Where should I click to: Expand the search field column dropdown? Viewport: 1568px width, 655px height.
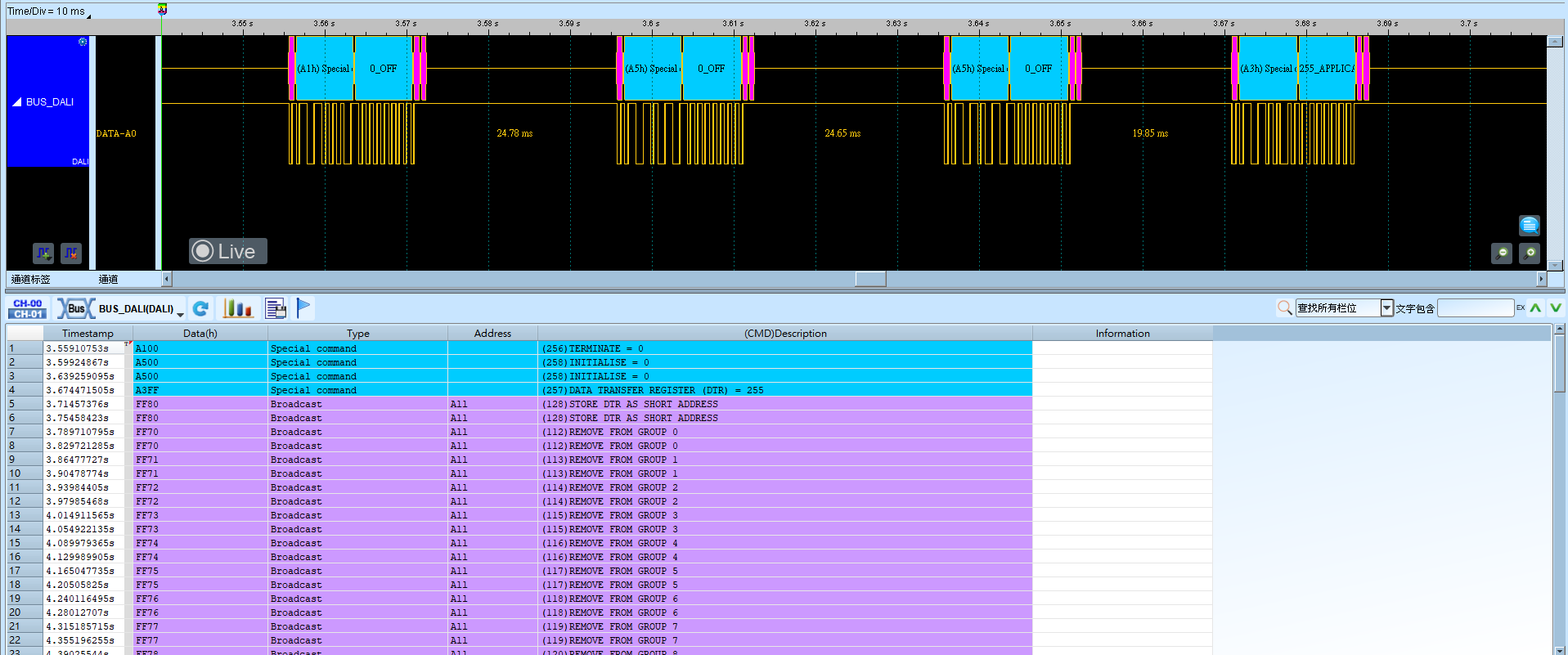point(1386,307)
